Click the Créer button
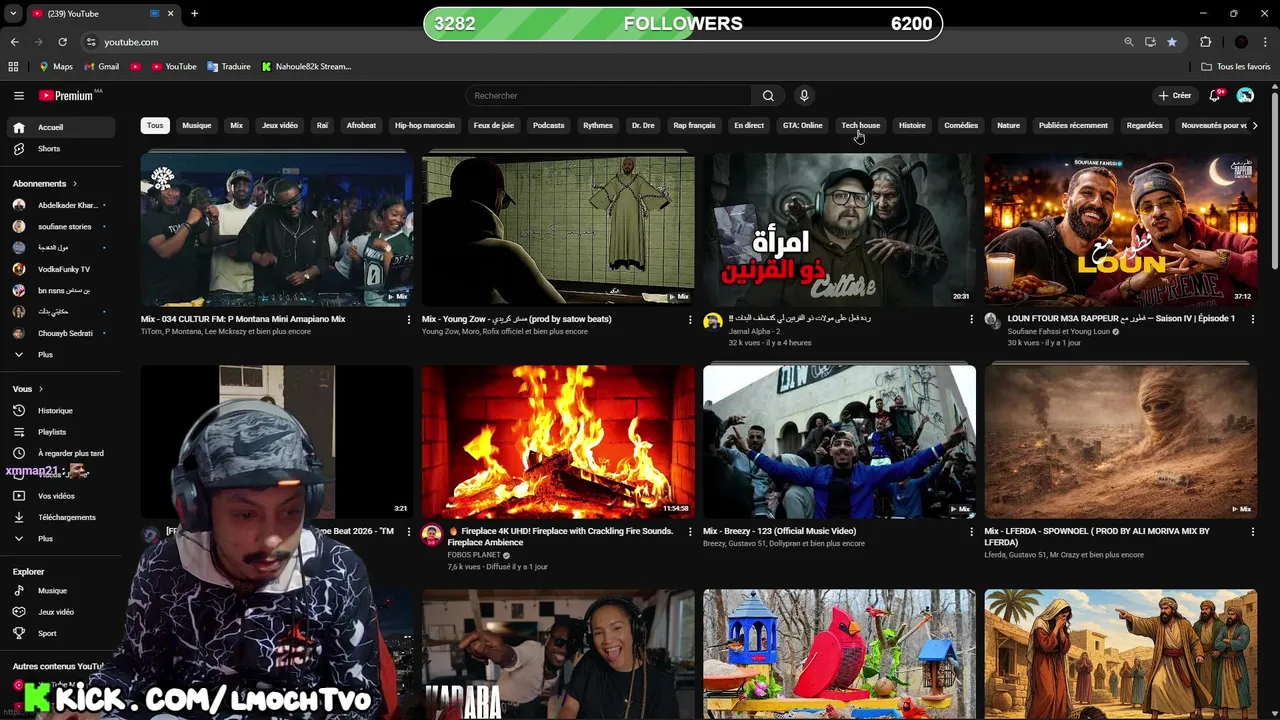Screen dimensions: 1280x720 pos(1175,96)
